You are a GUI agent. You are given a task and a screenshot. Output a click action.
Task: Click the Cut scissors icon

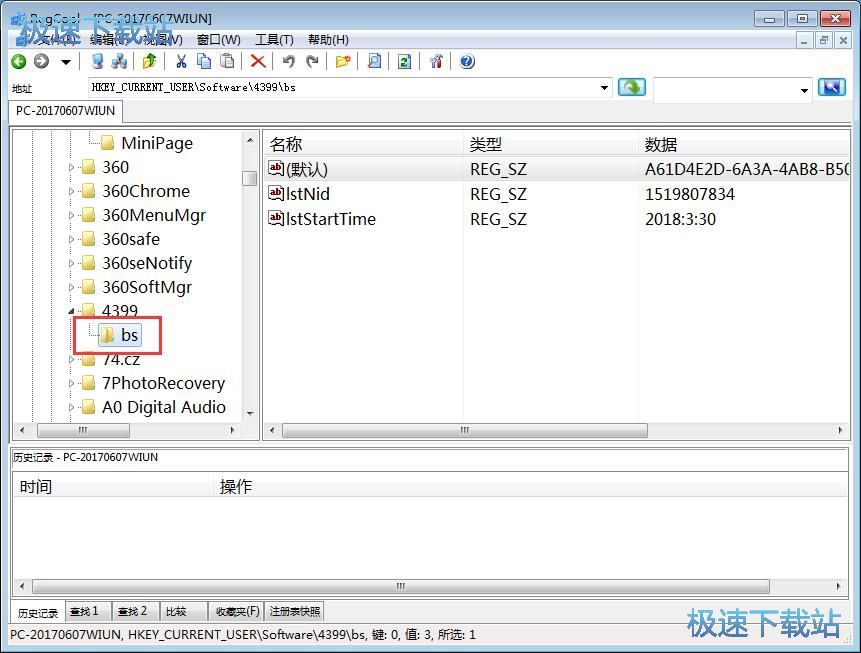tap(181, 62)
